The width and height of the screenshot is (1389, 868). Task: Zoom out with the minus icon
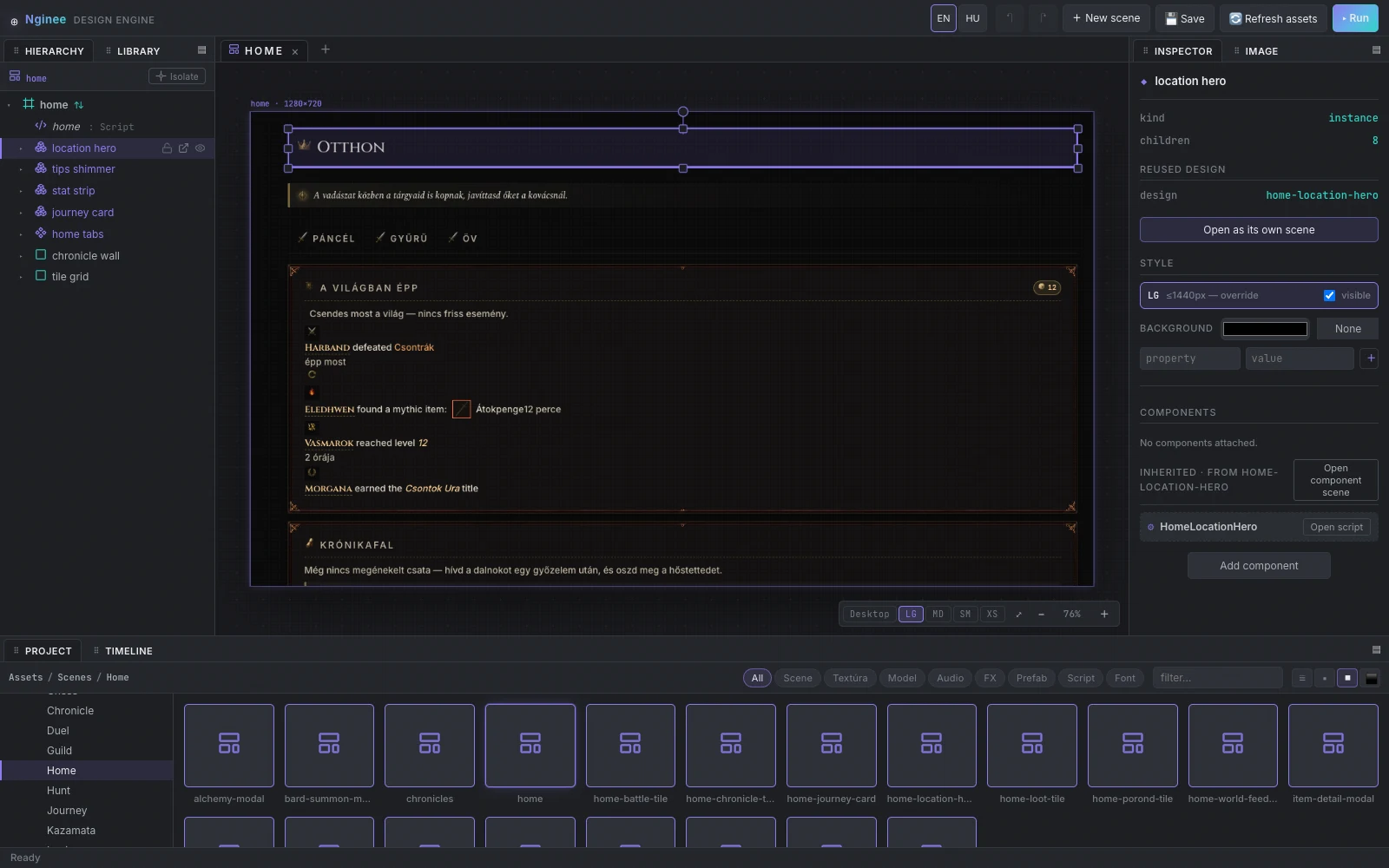pos(1041,615)
